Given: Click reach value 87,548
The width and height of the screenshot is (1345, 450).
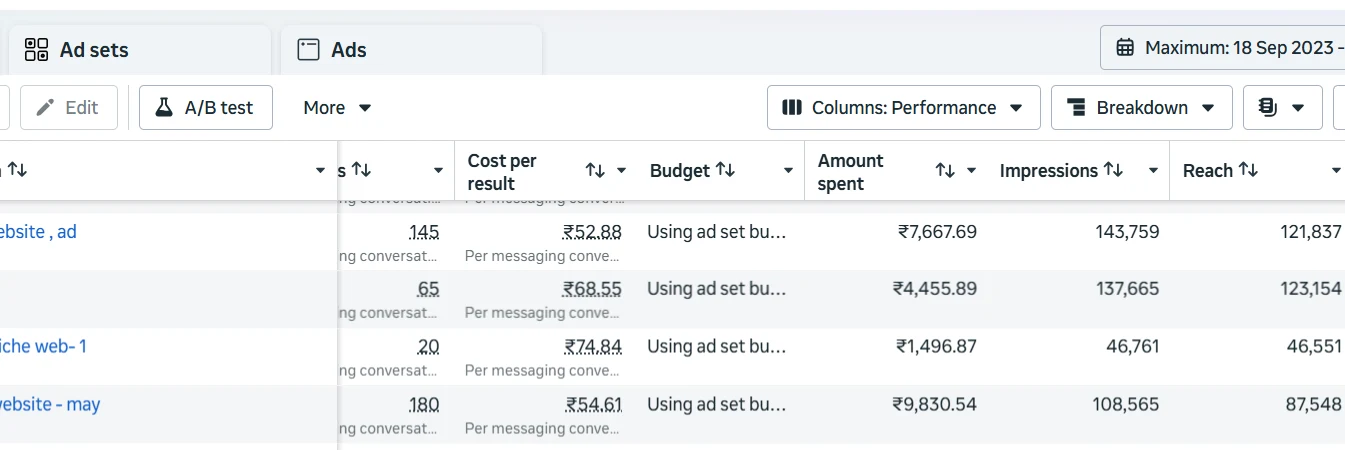Looking at the screenshot, I should (1315, 405).
